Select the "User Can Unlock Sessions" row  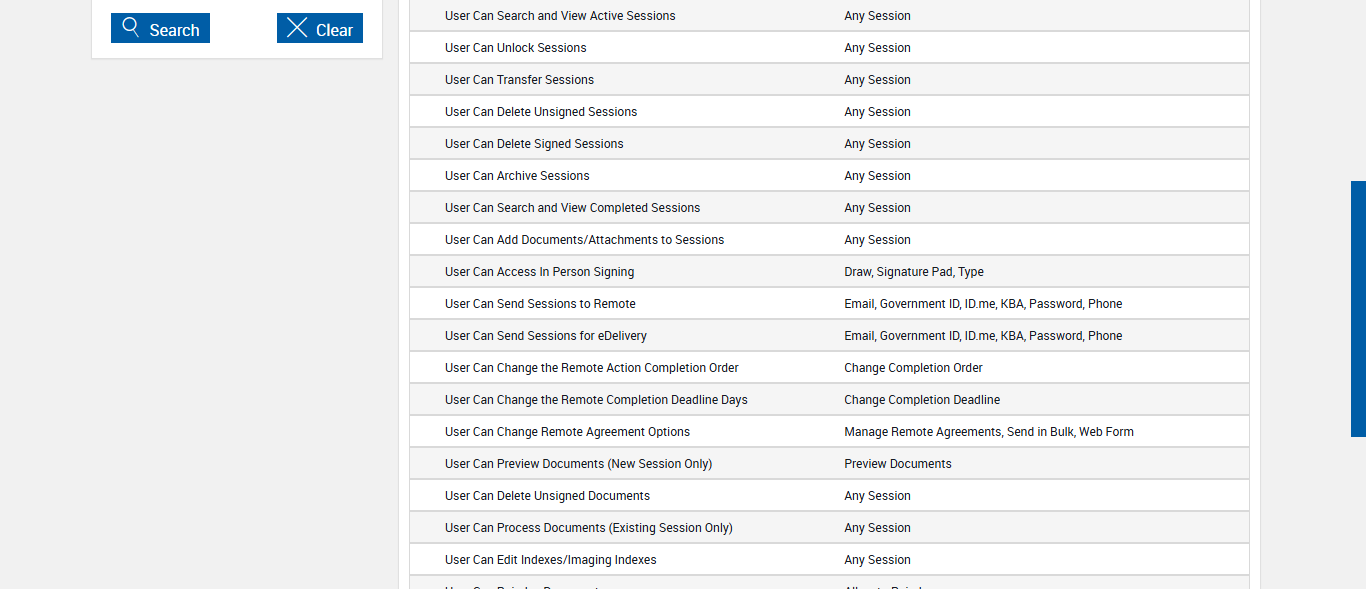click(516, 48)
